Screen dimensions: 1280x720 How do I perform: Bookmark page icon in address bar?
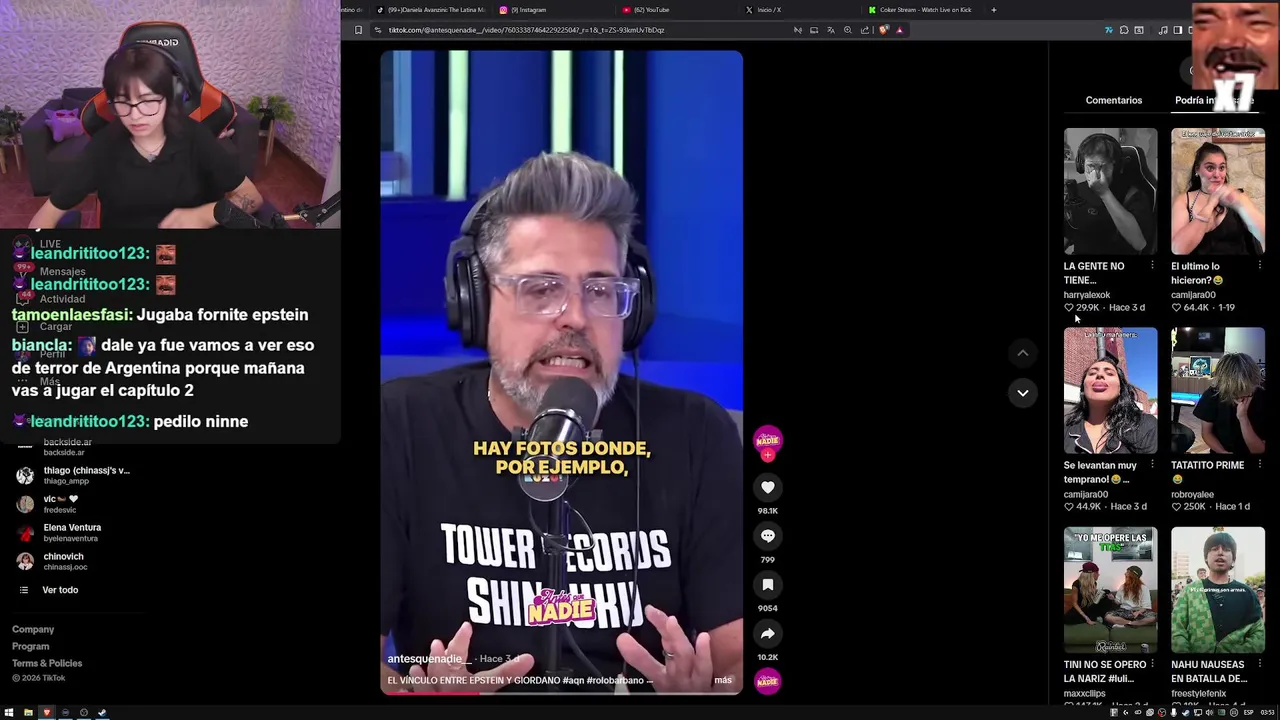click(358, 30)
